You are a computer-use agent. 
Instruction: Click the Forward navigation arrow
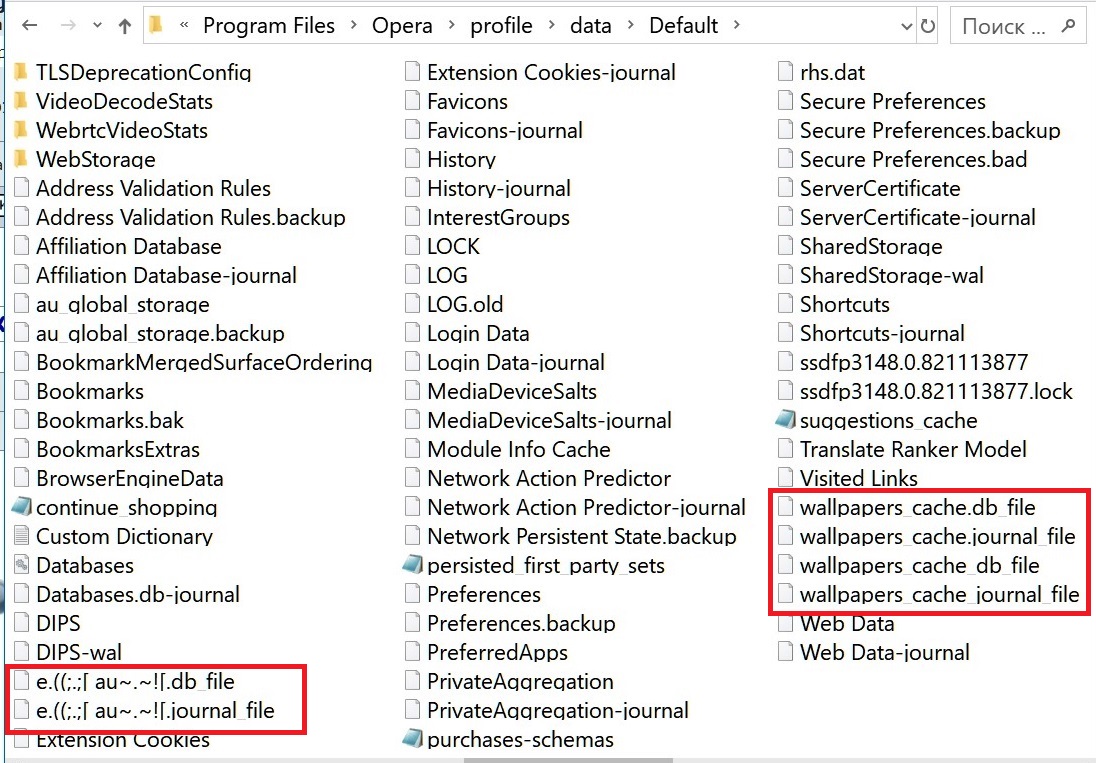pyautogui.click(x=68, y=26)
